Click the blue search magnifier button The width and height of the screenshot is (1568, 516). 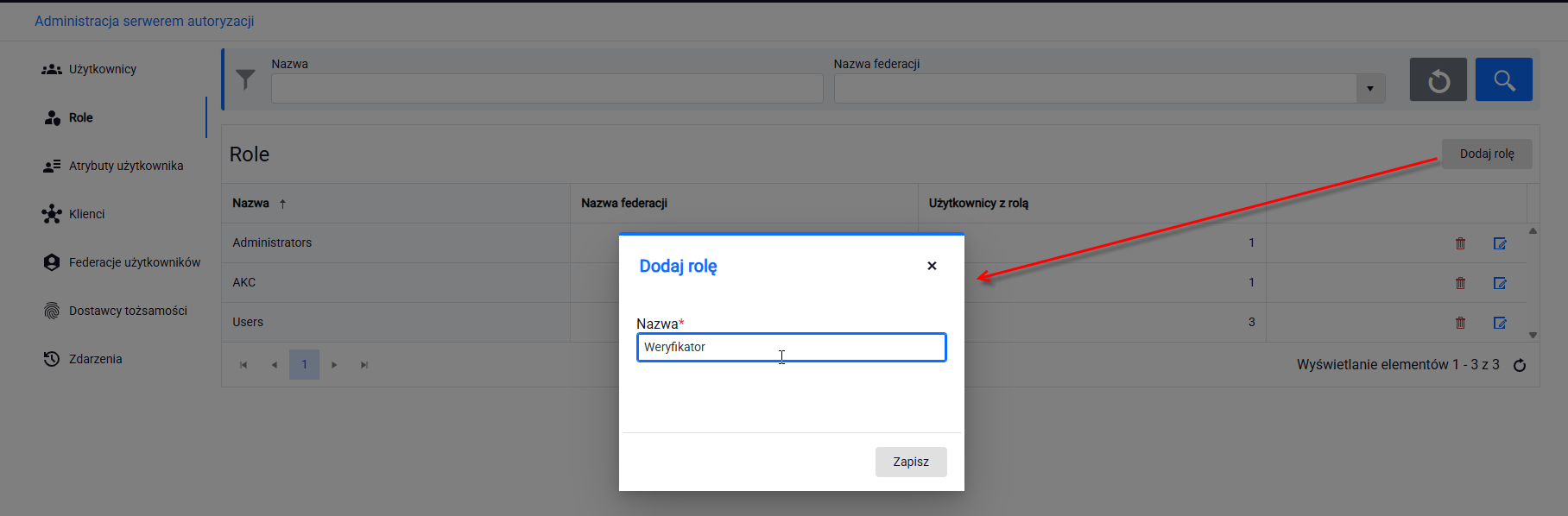point(1503,79)
